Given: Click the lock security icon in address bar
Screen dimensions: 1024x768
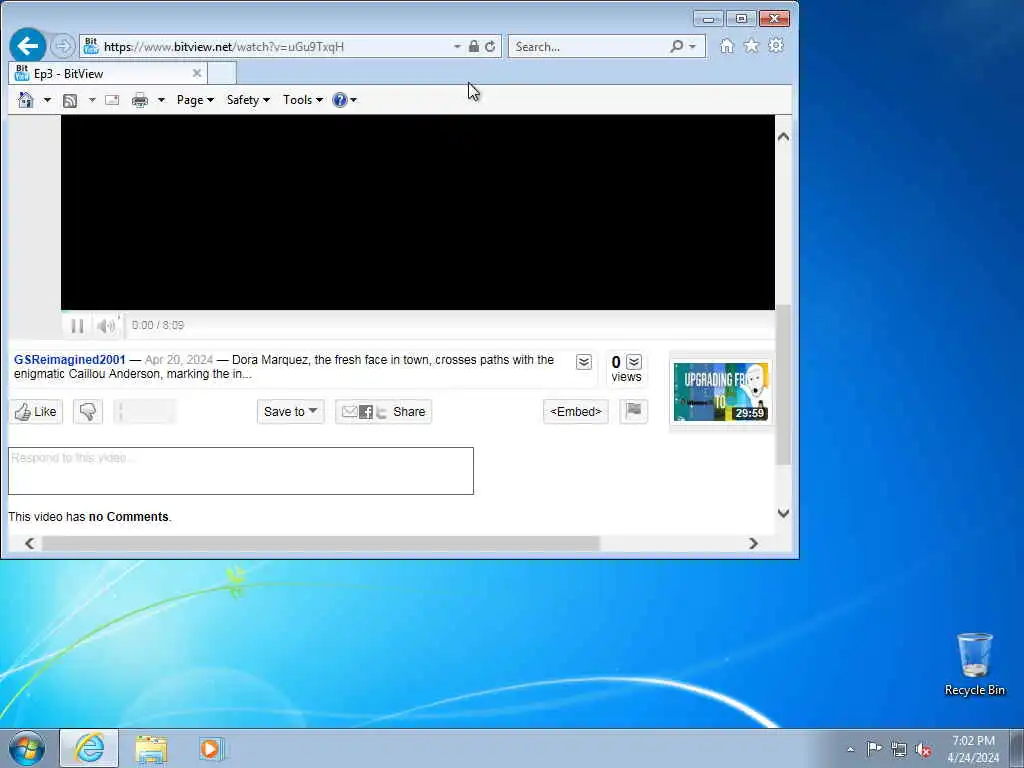Looking at the screenshot, I should pyautogui.click(x=473, y=46).
